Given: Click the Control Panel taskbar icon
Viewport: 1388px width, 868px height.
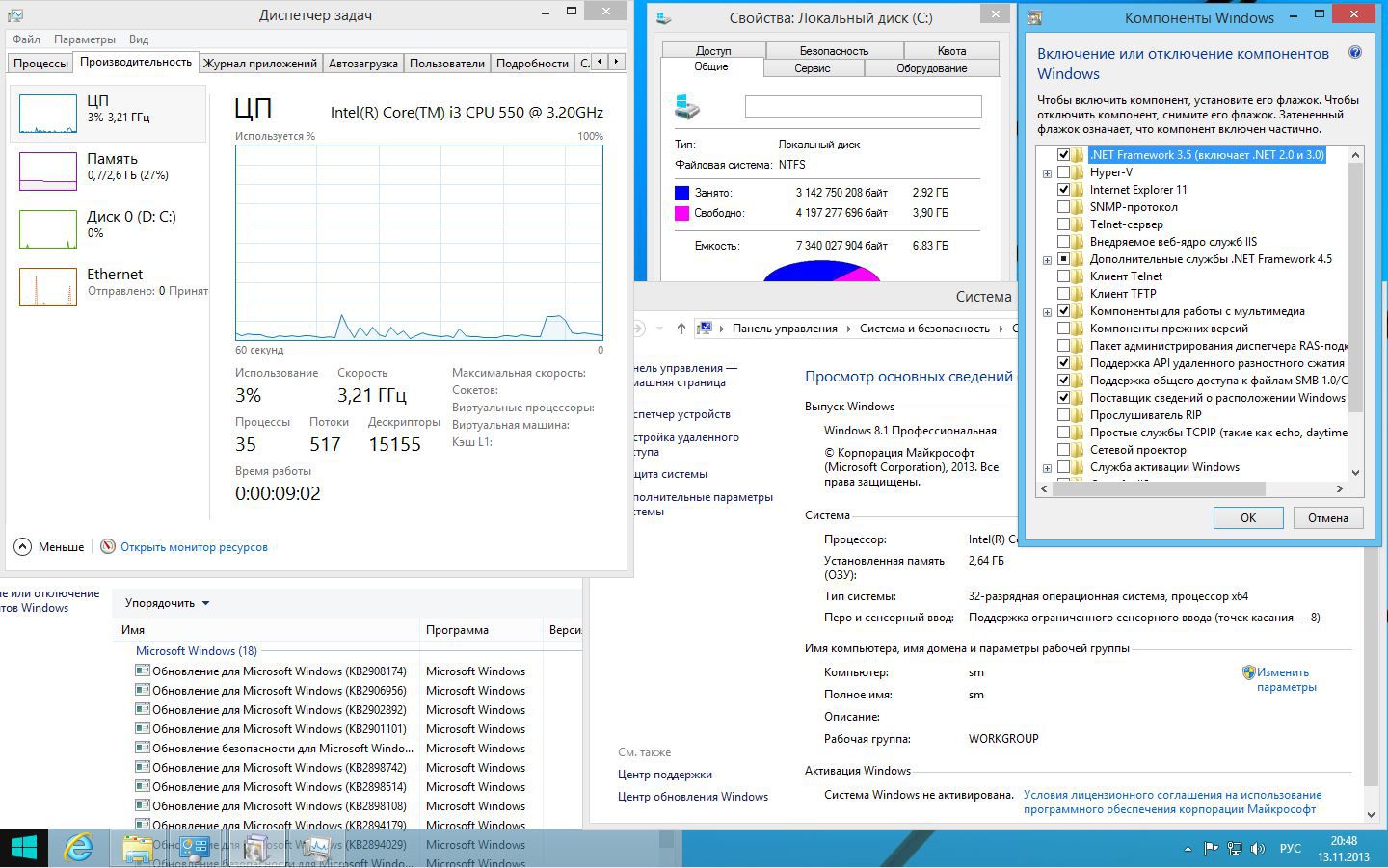Looking at the screenshot, I should (197, 848).
